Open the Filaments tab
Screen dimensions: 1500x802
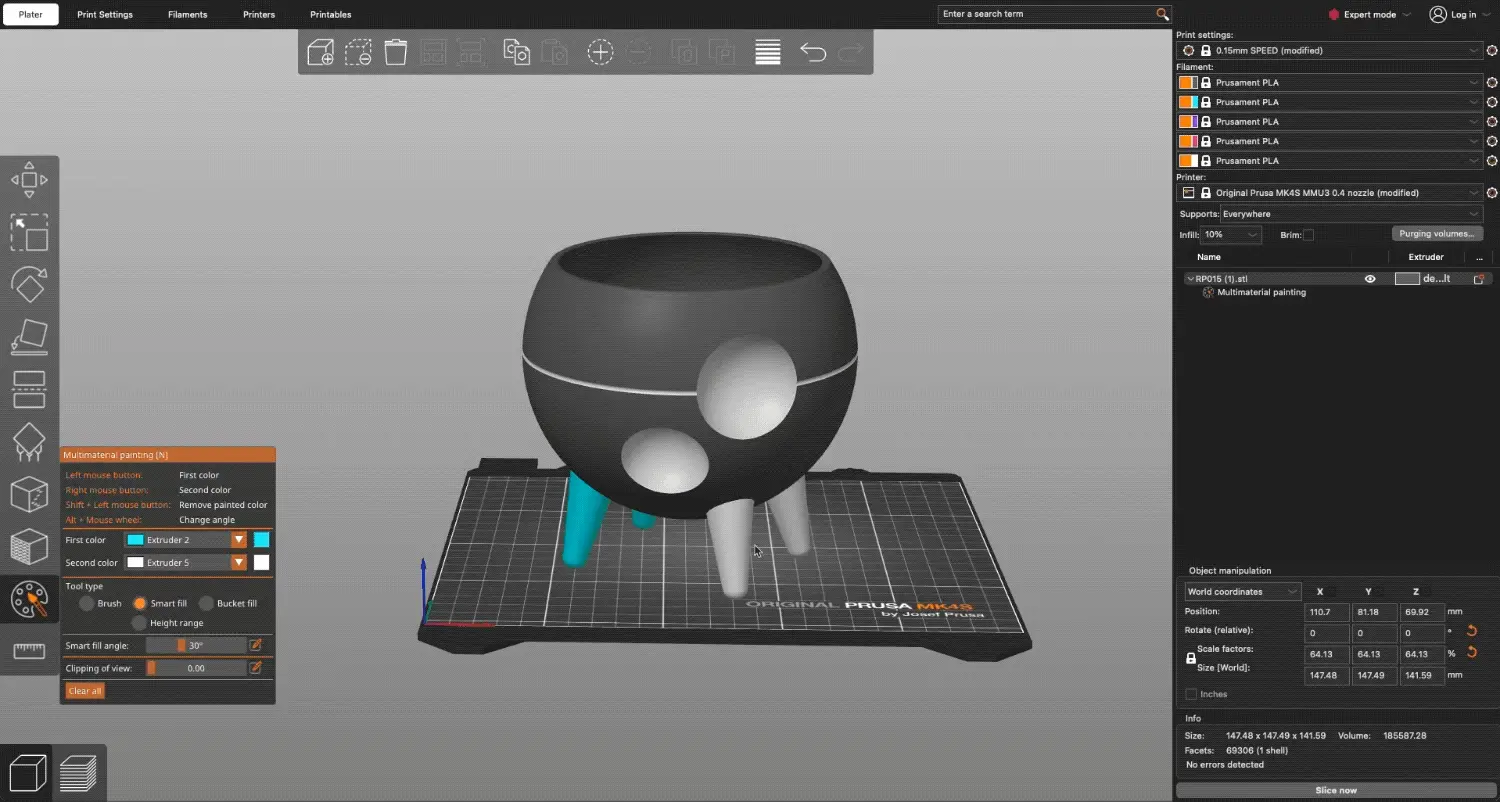click(x=188, y=15)
